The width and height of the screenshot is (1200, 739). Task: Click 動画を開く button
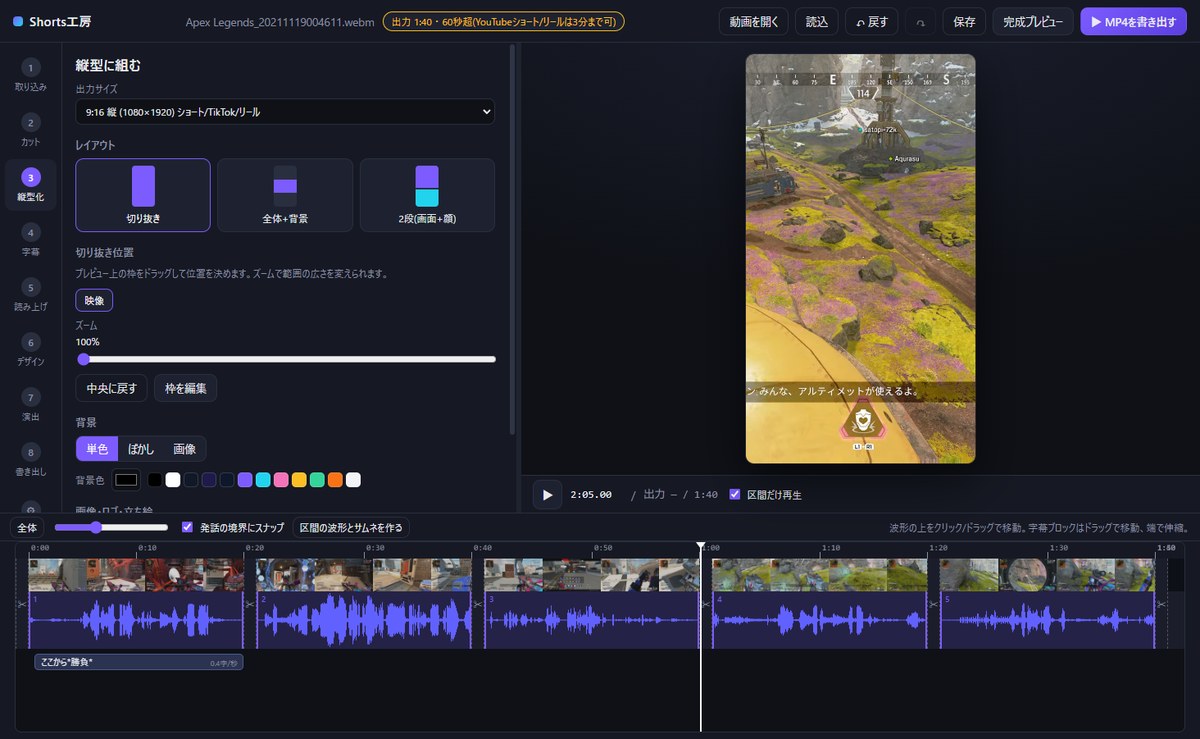pos(753,21)
